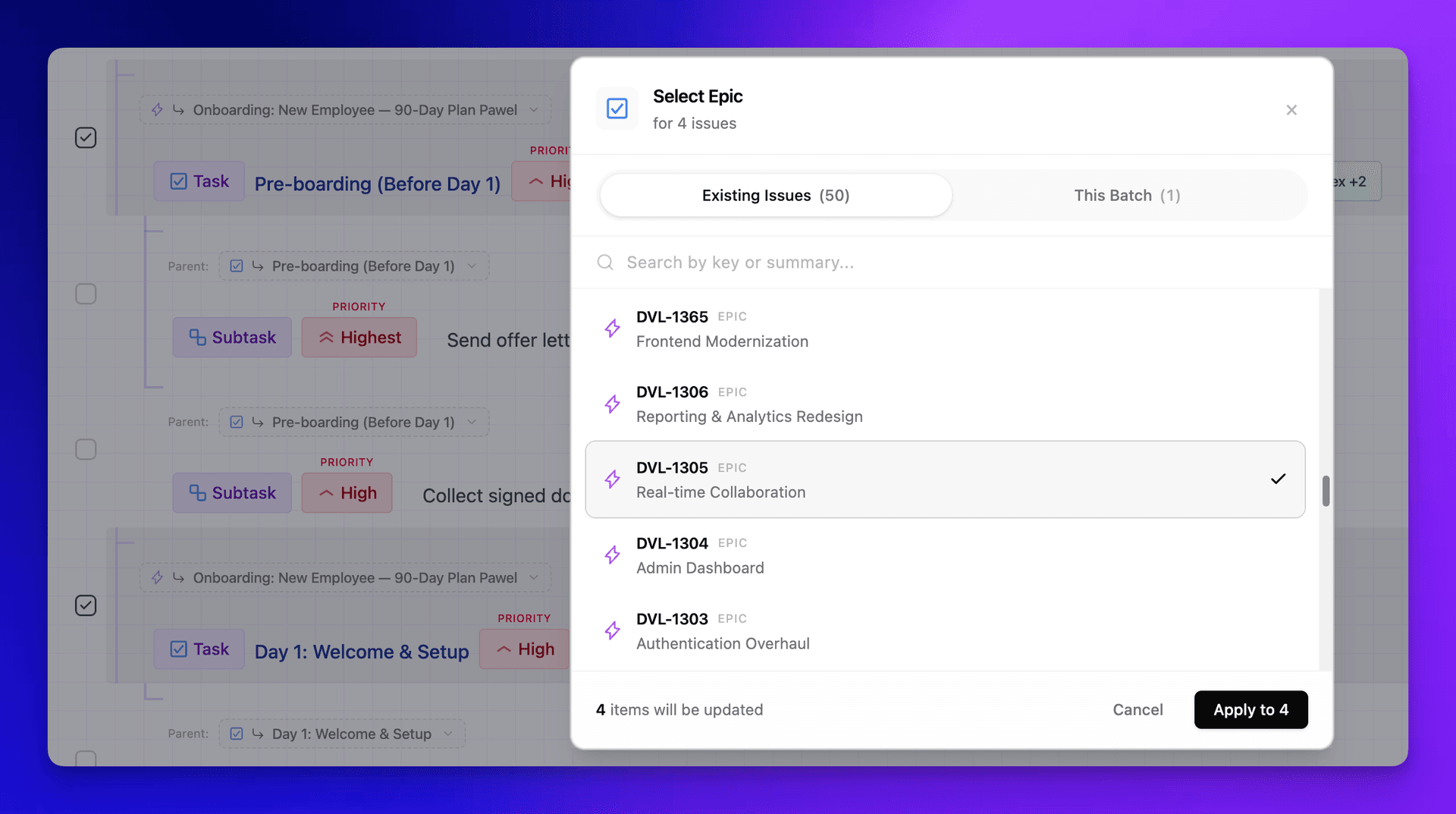The height and width of the screenshot is (814, 1456).
Task: Open the Parent: Day 1: Welcome & Setup dropdown
Action: point(341,734)
